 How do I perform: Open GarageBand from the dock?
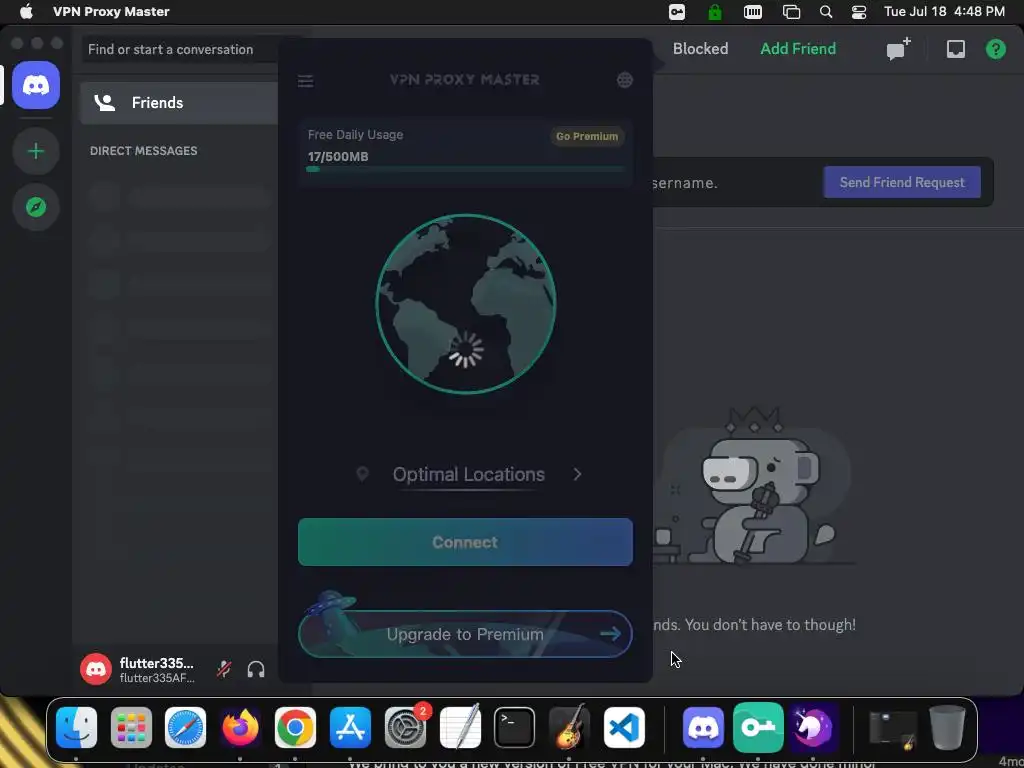569,727
